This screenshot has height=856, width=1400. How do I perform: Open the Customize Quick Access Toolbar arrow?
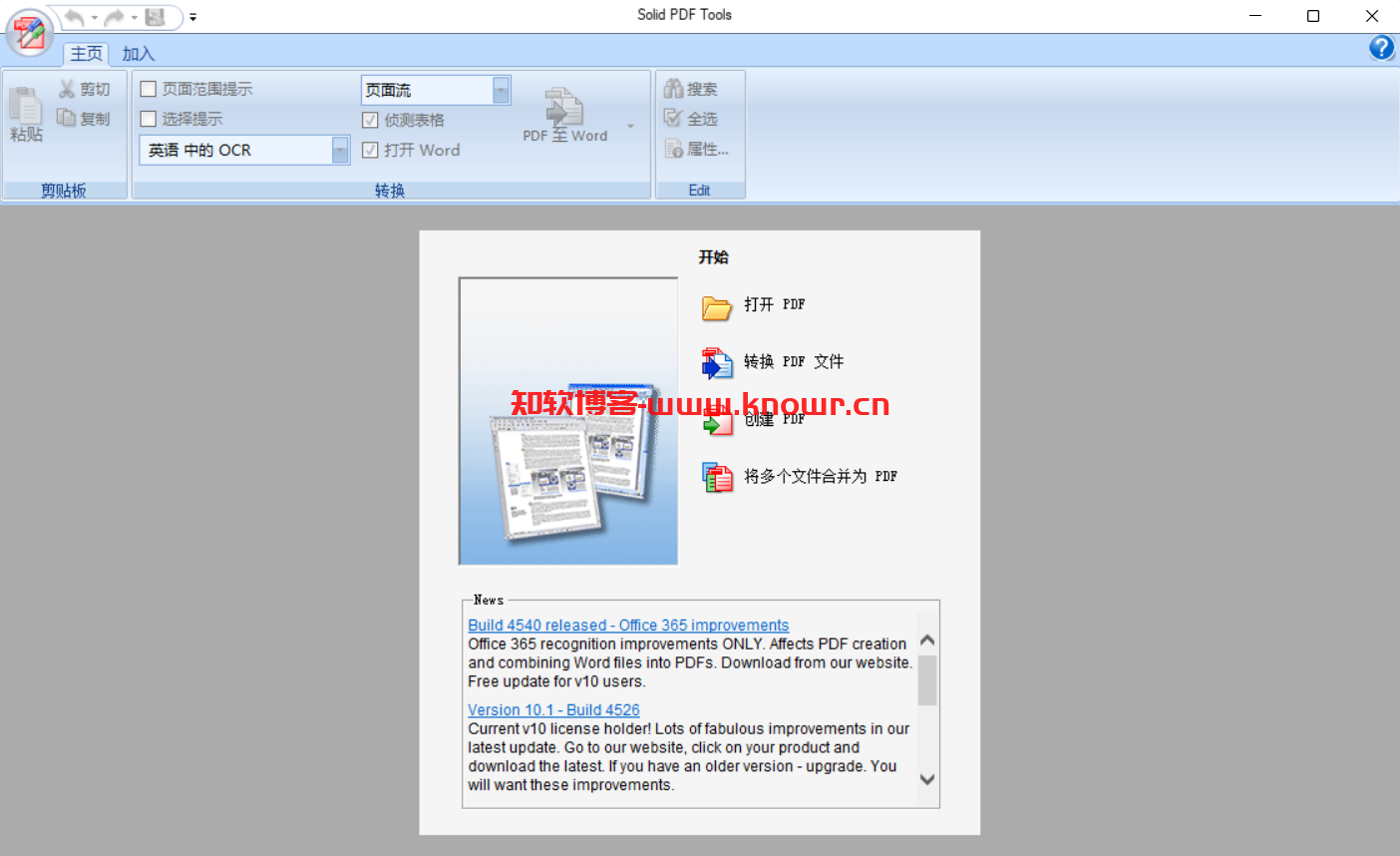[x=192, y=18]
